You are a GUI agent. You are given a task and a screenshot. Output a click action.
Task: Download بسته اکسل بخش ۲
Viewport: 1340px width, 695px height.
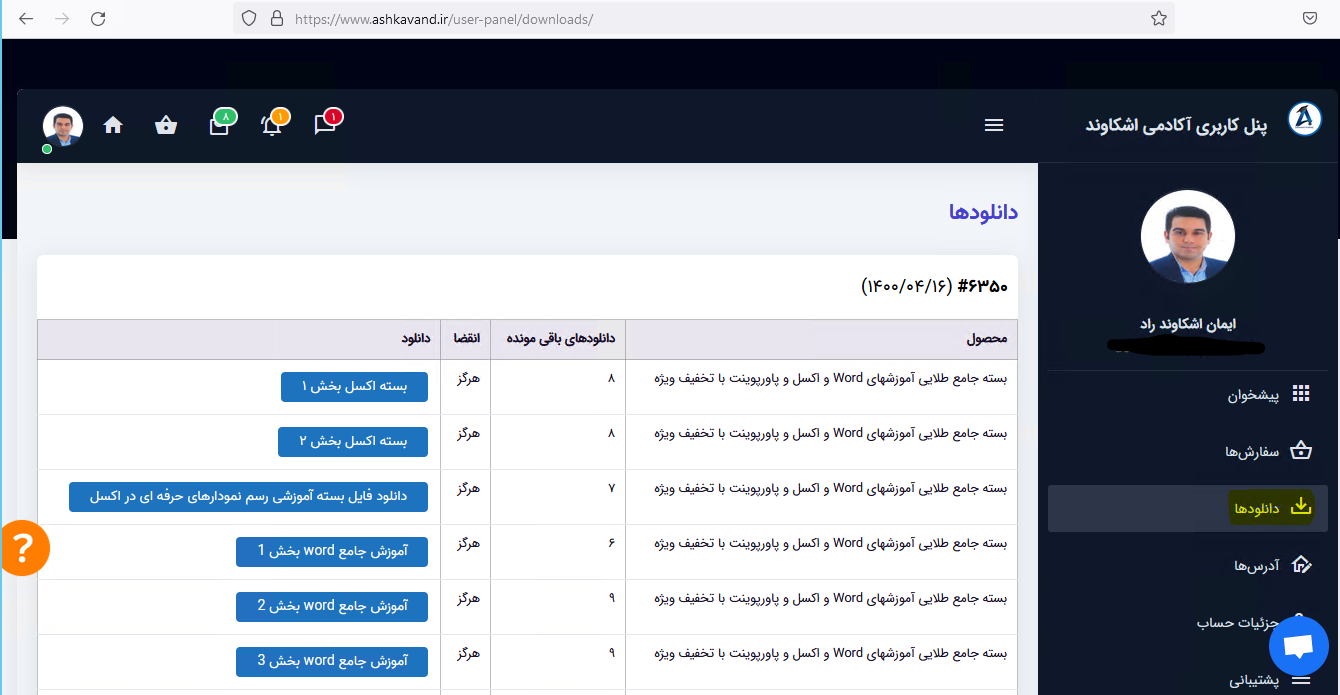tap(353, 441)
